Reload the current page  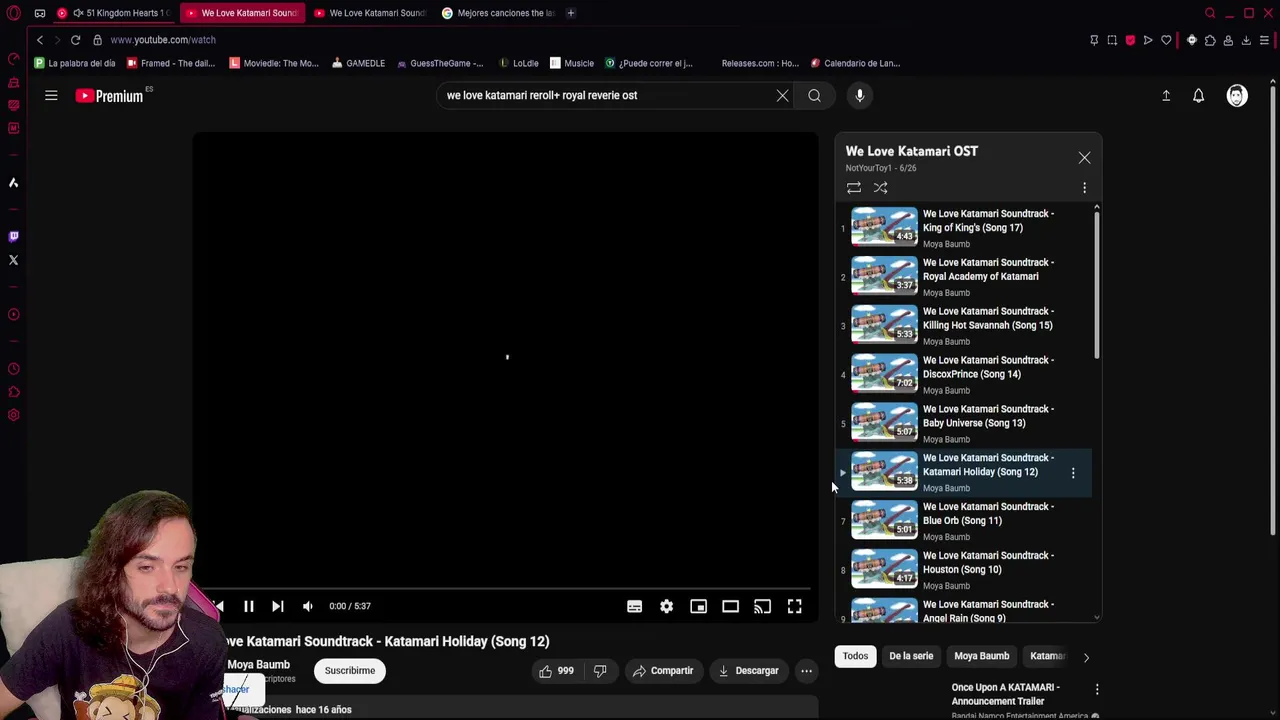tap(75, 40)
